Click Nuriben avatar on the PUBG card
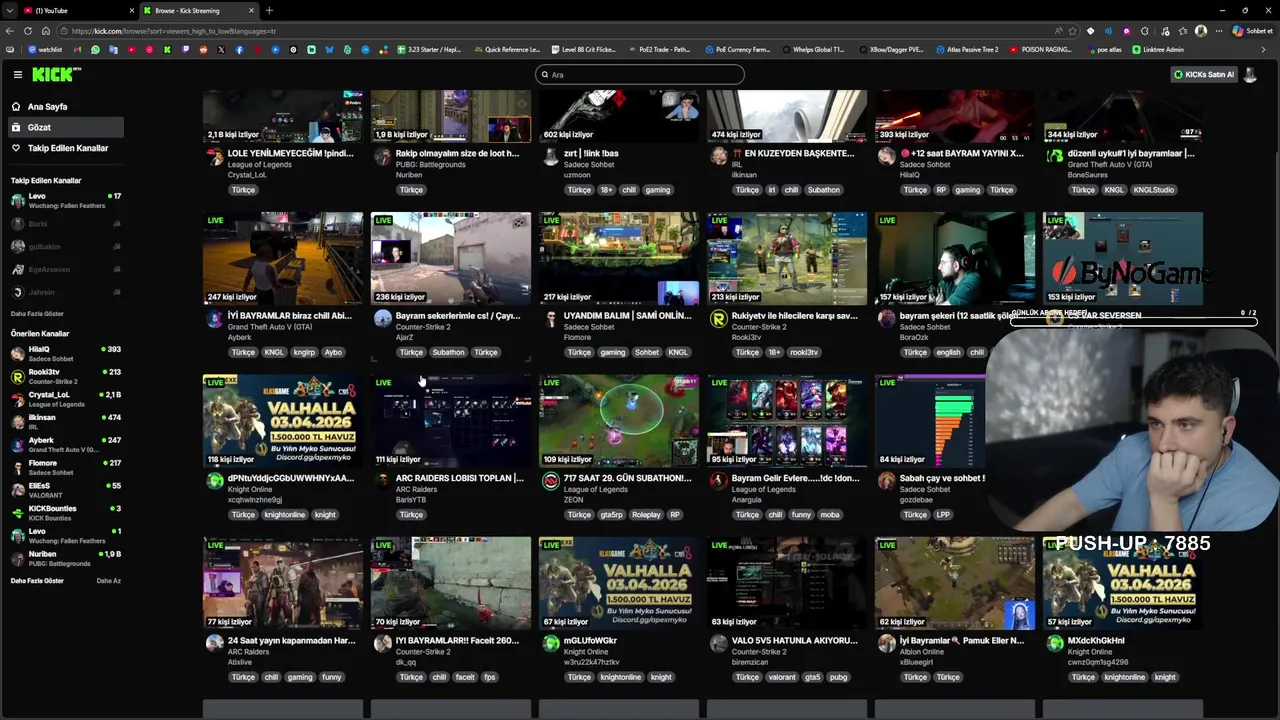1280x720 pixels. pos(382,157)
